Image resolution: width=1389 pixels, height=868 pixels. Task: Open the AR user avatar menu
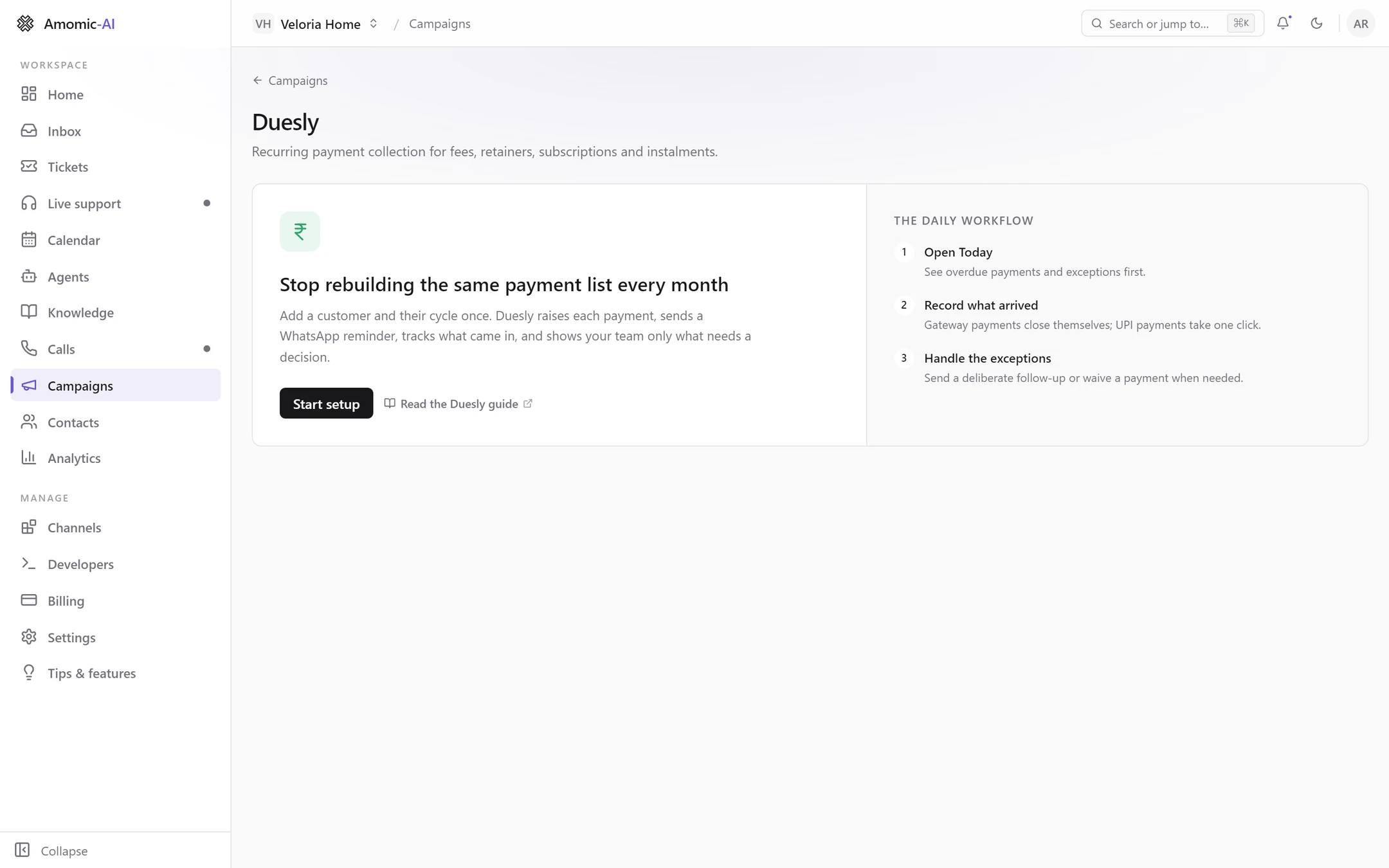click(x=1360, y=24)
